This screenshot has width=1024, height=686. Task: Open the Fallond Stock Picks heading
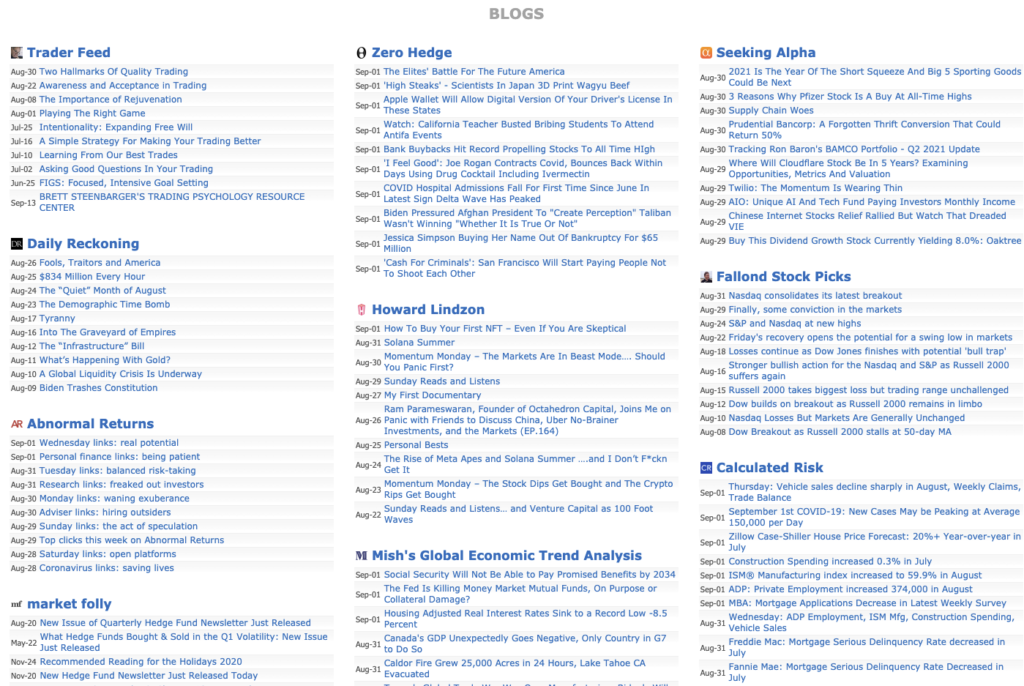pos(783,276)
